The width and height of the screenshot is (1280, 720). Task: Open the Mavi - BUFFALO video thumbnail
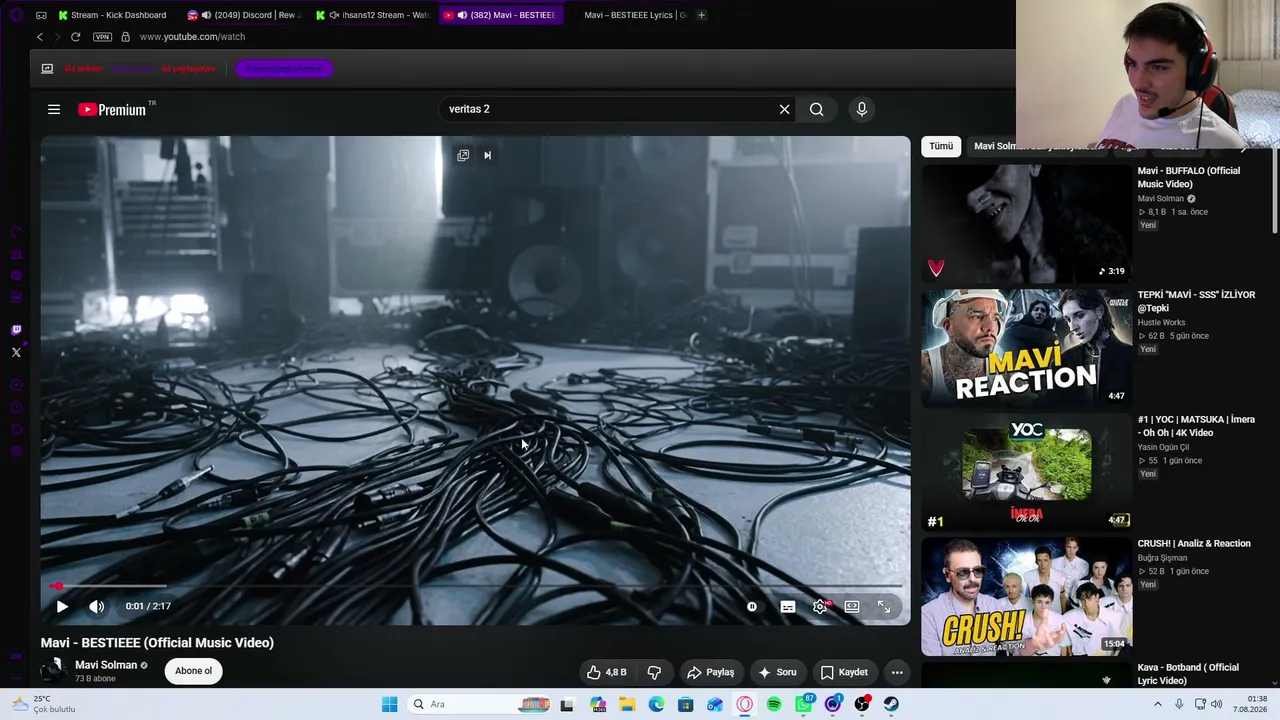(x=1026, y=223)
